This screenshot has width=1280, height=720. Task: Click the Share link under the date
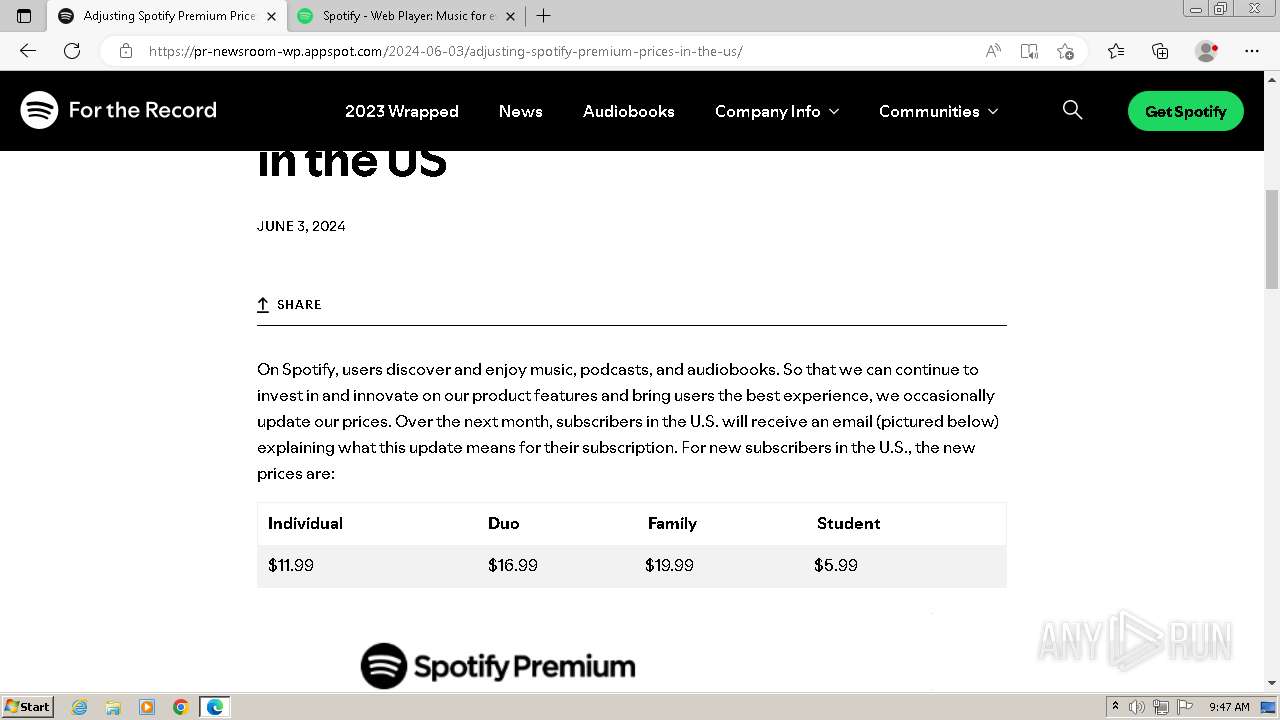pos(289,305)
